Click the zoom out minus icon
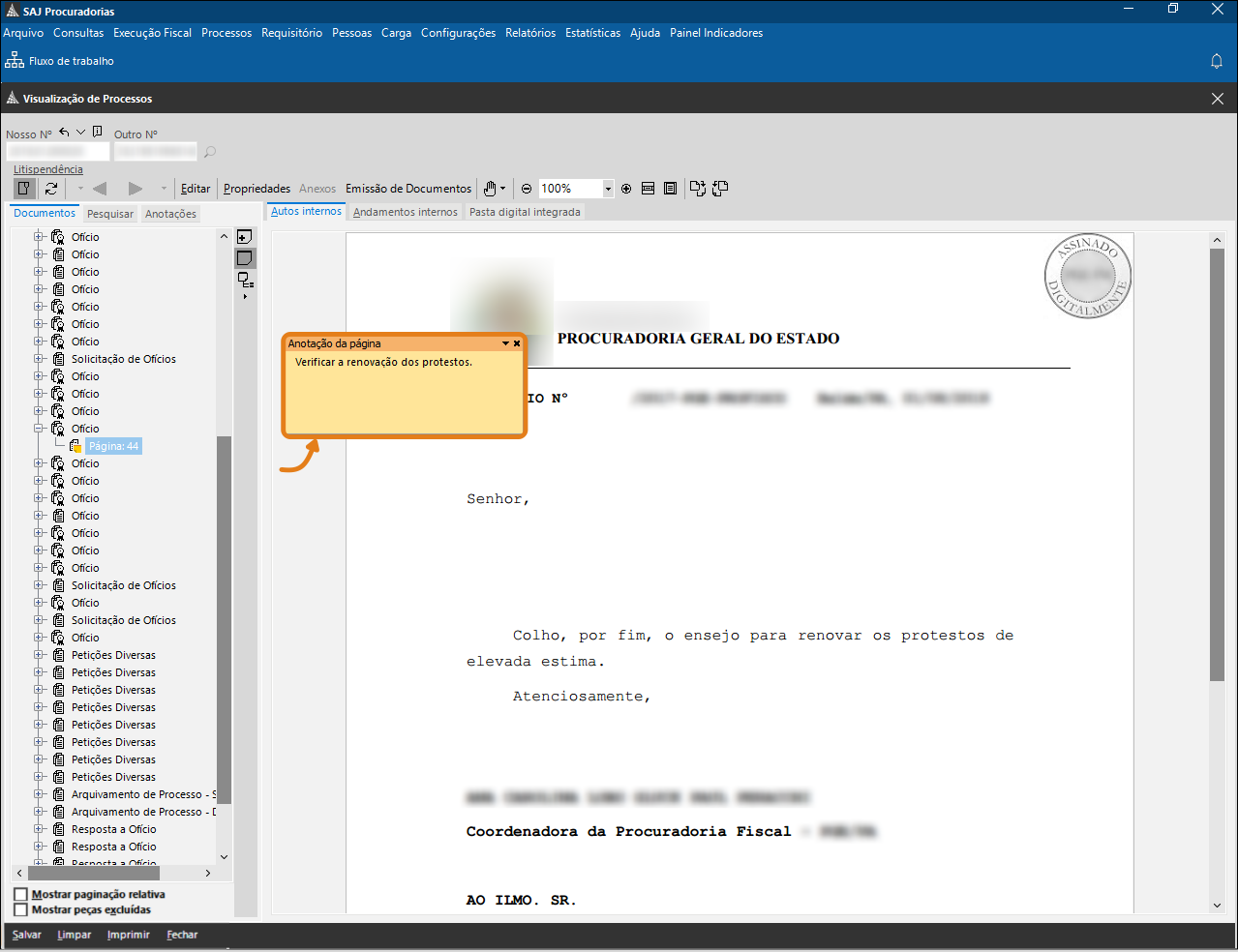The image size is (1238, 952). [x=527, y=189]
